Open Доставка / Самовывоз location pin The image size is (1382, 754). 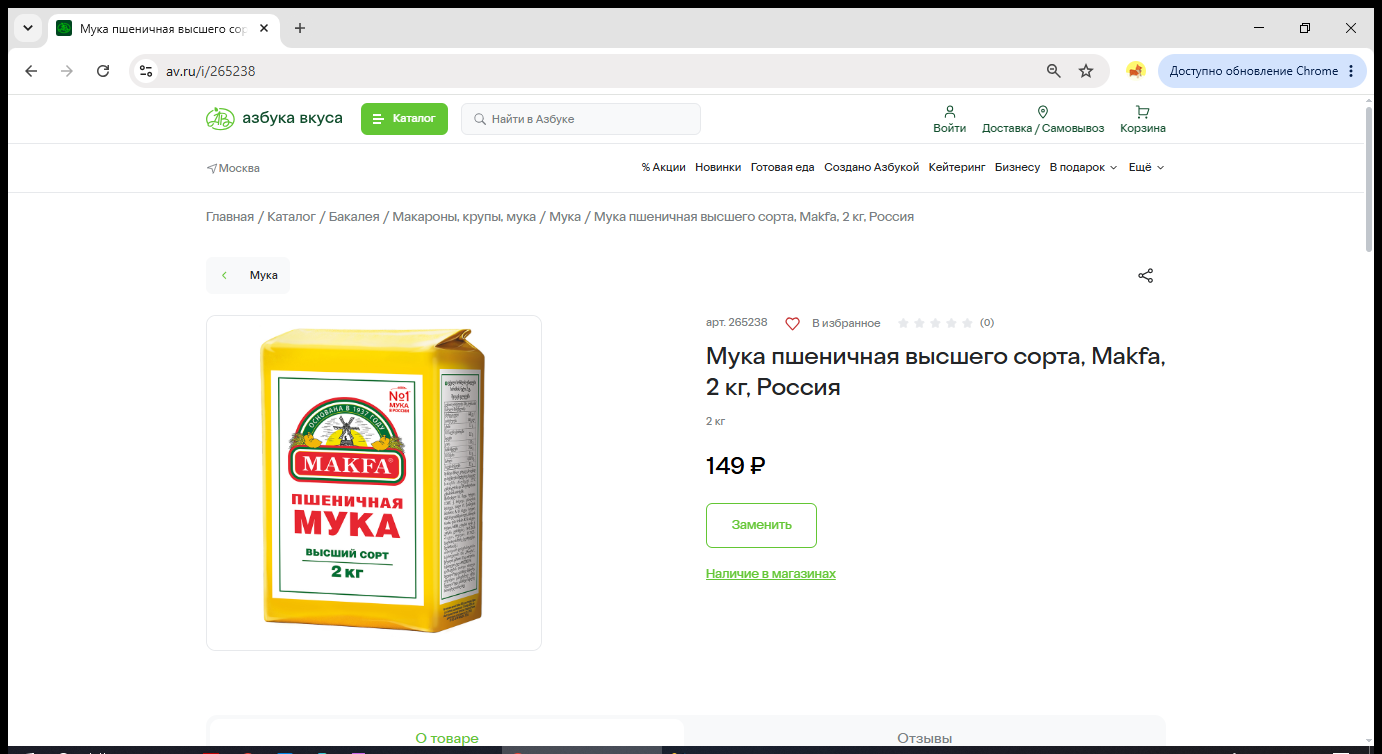(1043, 119)
